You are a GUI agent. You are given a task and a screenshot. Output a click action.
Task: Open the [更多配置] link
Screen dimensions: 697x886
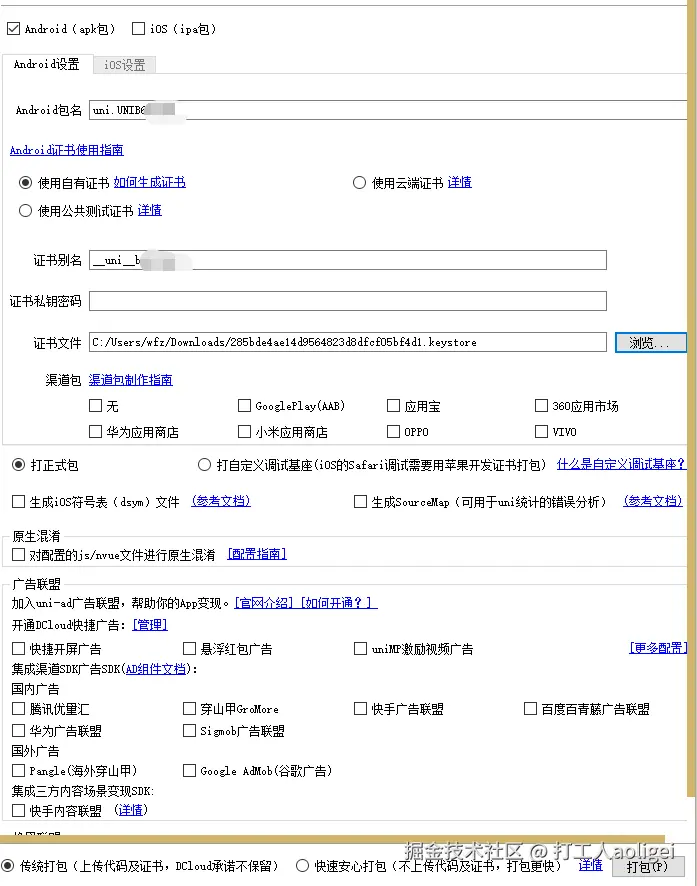pos(658,648)
